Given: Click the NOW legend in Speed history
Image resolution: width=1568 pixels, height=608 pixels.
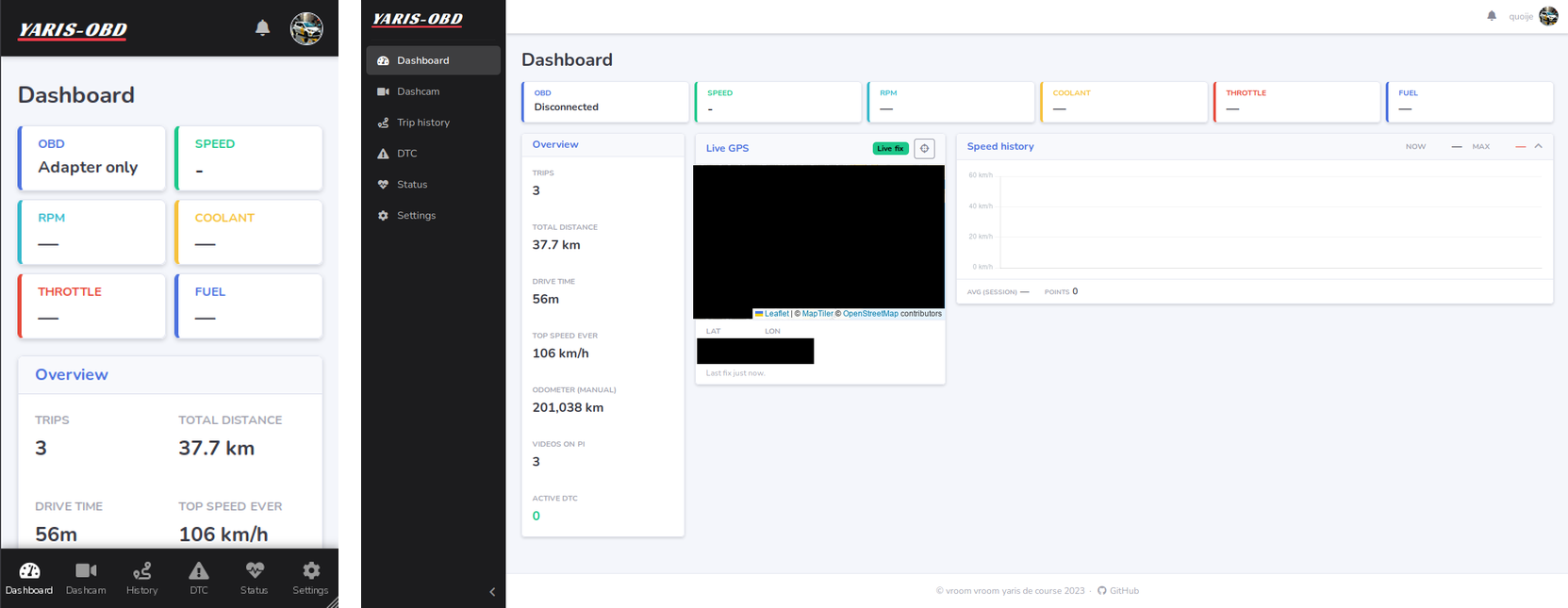Looking at the screenshot, I should pos(1415,146).
